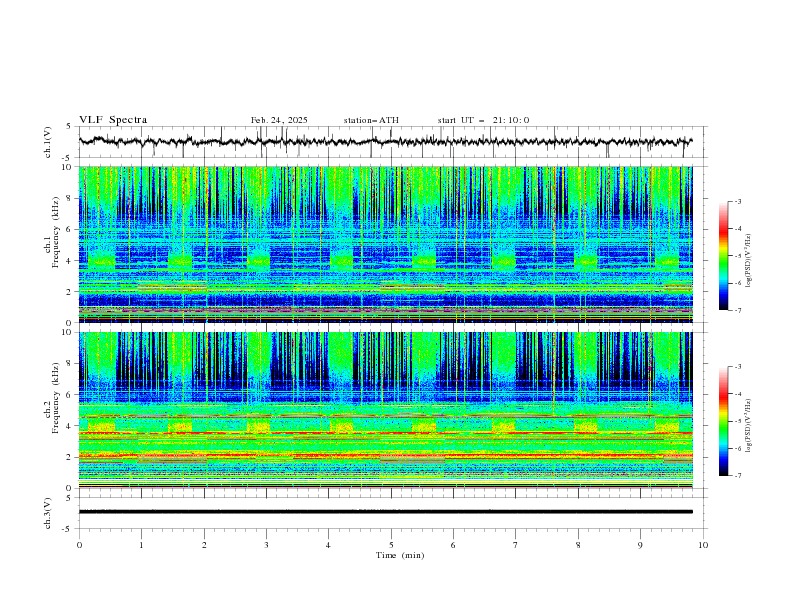792x612 pixels.
Task: Select the date "Feb. 24, 2025" in header
Action: pyautogui.click(x=279, y=120)
